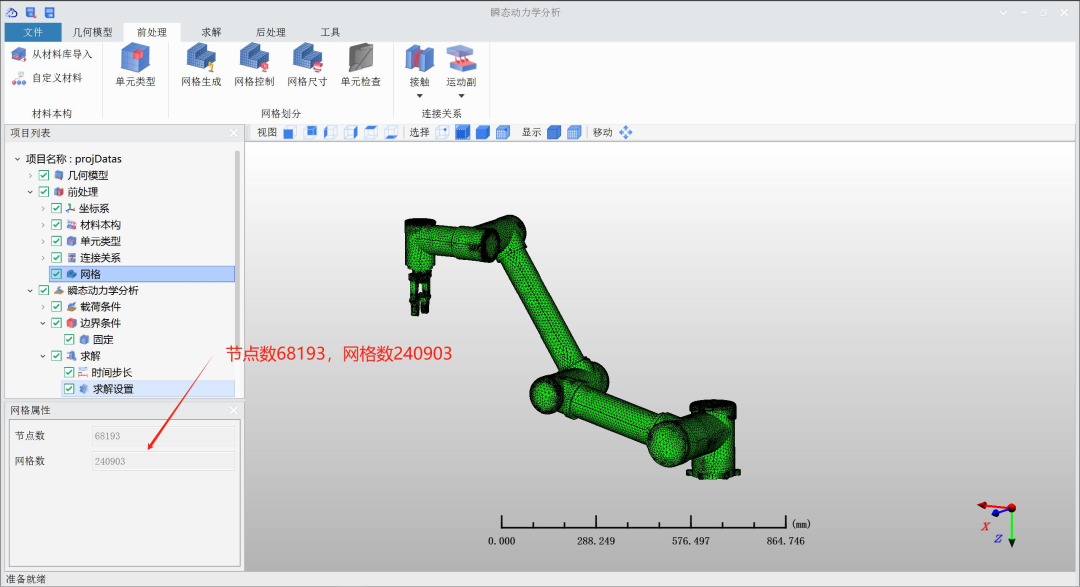1080x587 pixels.
Task: Run 单元检查 element check
Action: [361, 65]
